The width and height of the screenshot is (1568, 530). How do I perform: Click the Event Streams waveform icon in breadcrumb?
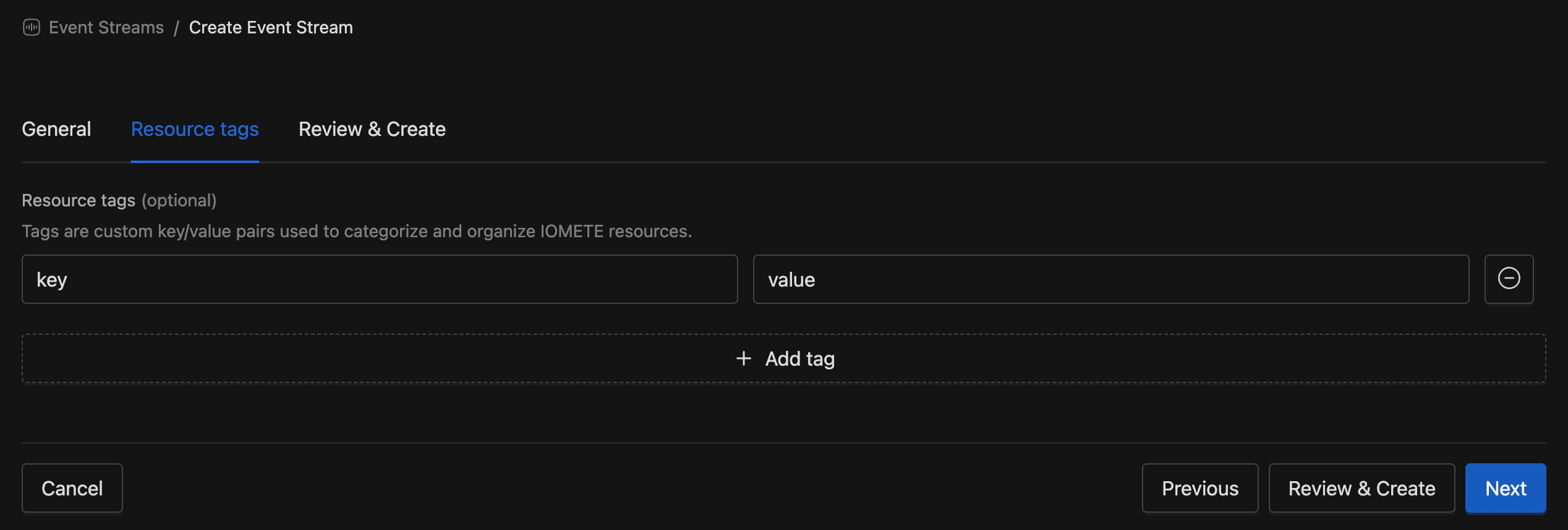point(30,27)
